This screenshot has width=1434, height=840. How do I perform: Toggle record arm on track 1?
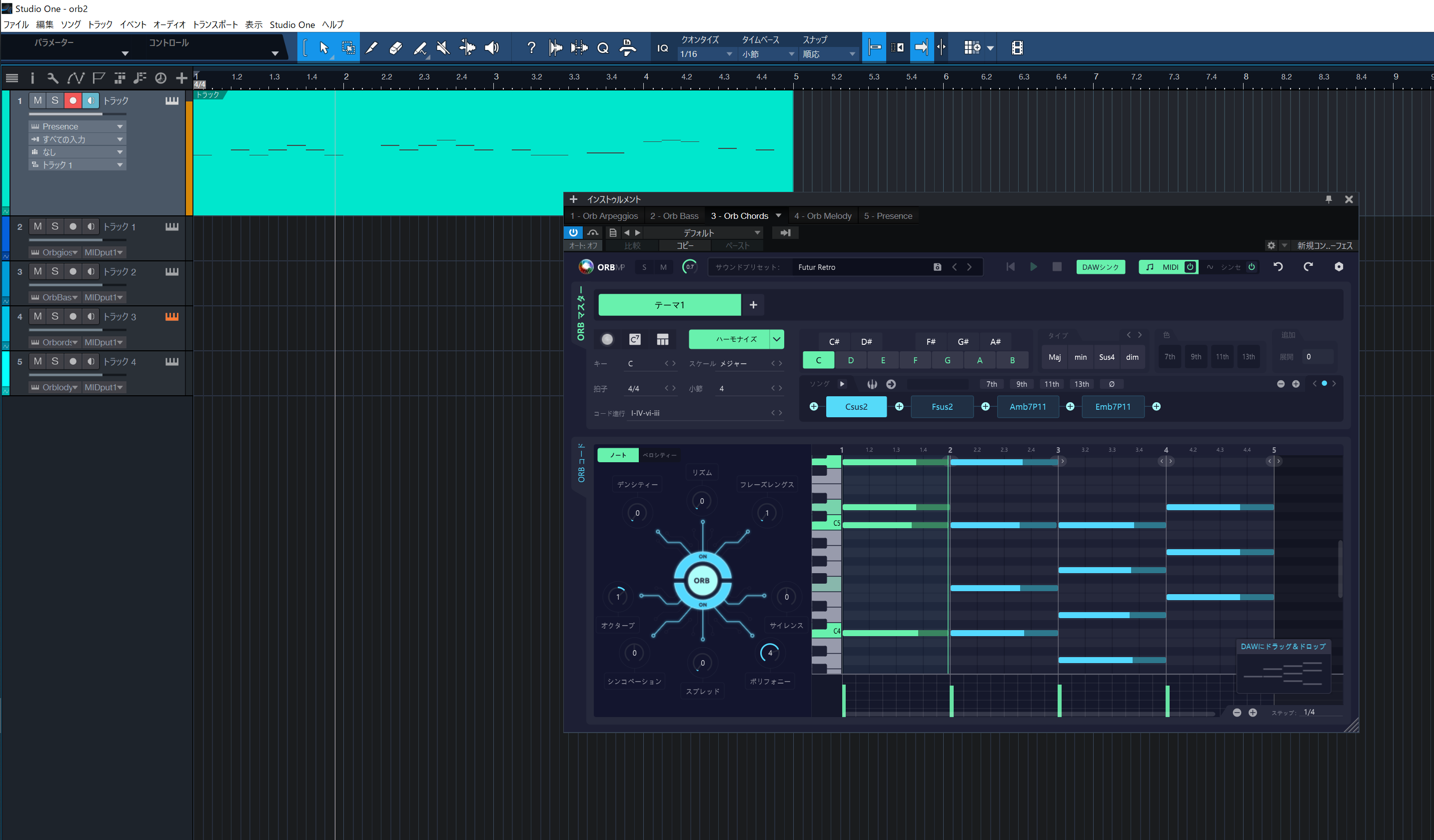[73, 100]
